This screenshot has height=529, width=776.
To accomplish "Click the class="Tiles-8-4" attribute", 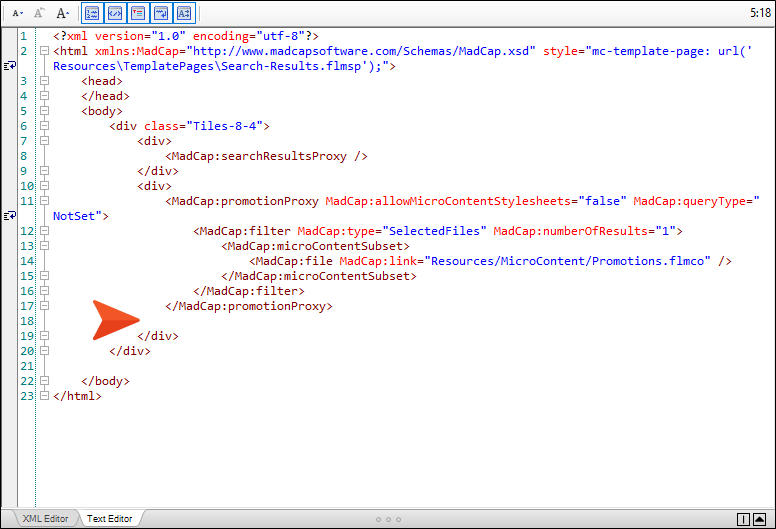I will tap(203, 126).
